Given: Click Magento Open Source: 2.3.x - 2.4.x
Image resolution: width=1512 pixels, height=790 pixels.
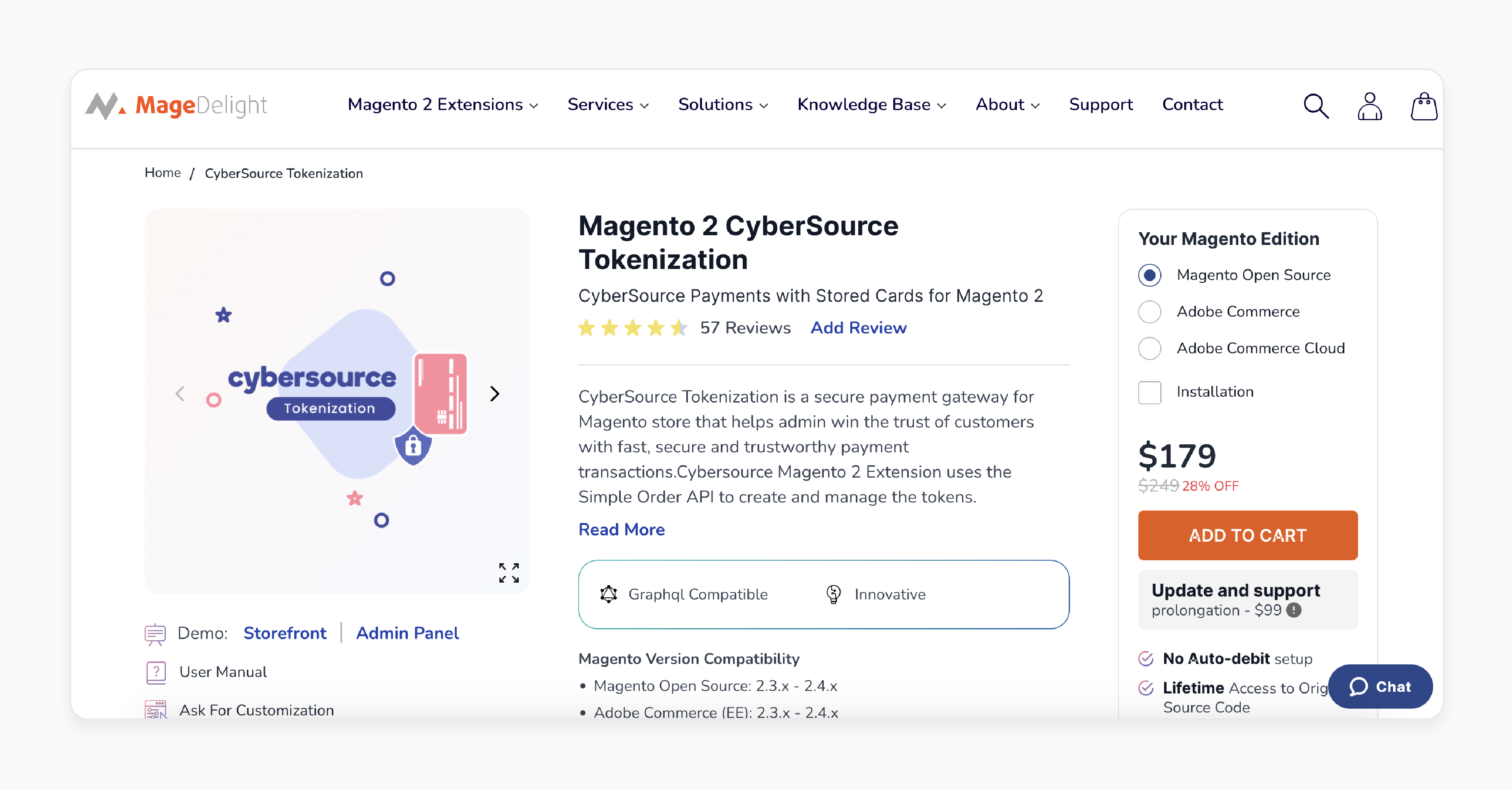Looking at the screenshot, I should (715, 685).
